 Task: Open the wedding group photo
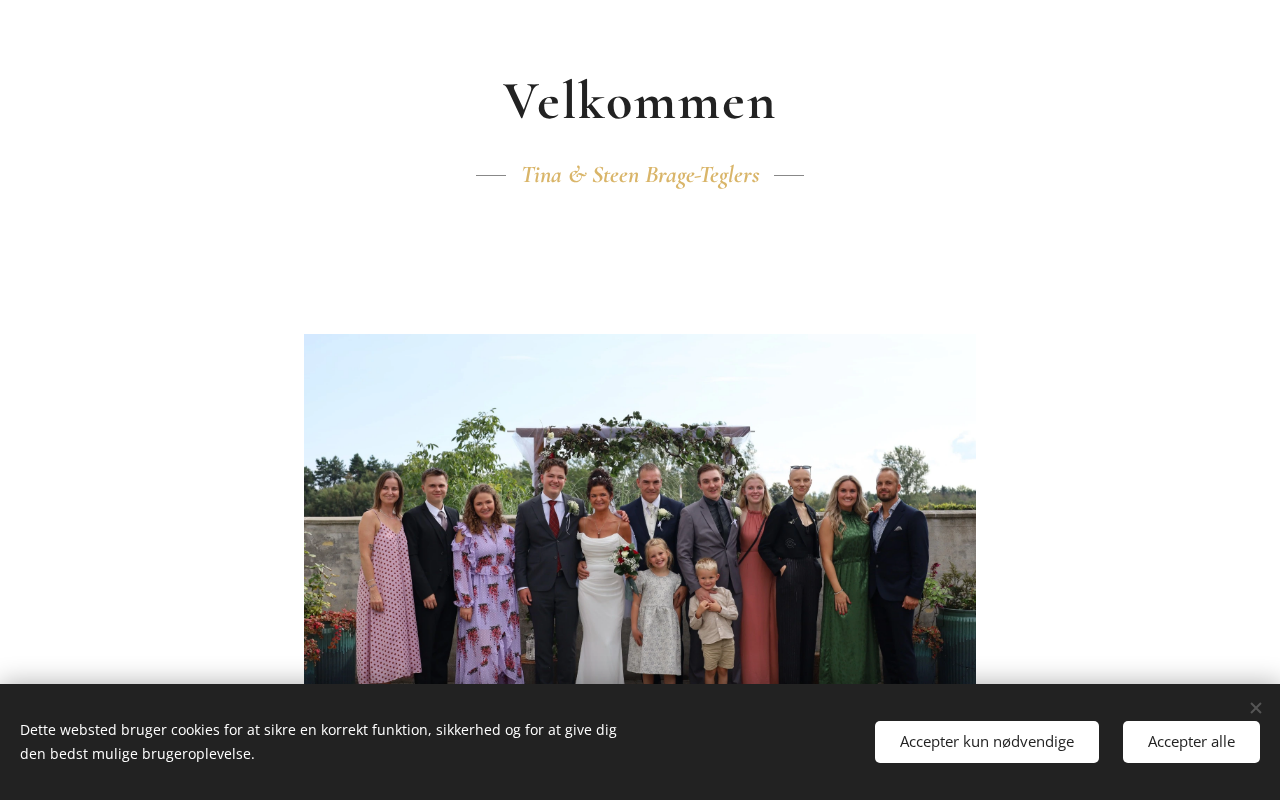click(640, 509)
